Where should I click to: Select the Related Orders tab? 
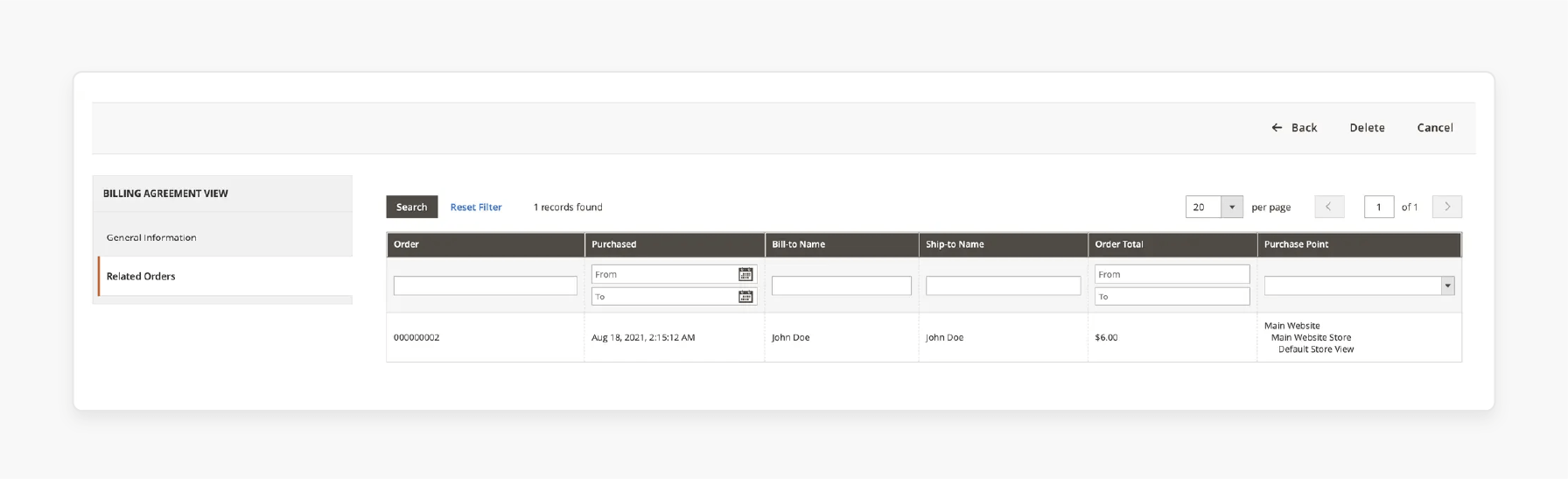point(225,276)
